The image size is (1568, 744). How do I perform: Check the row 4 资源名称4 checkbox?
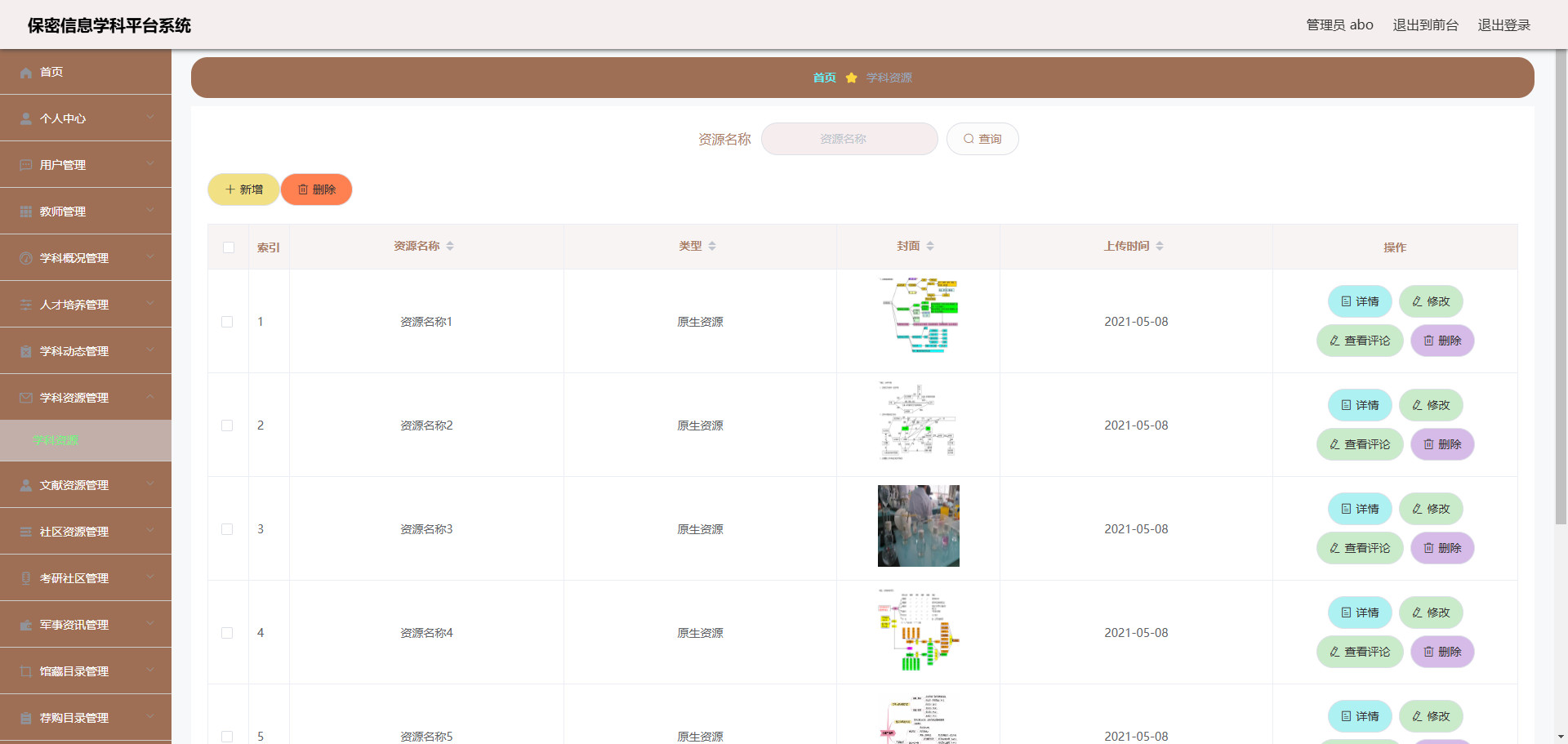tap(227, 633)
